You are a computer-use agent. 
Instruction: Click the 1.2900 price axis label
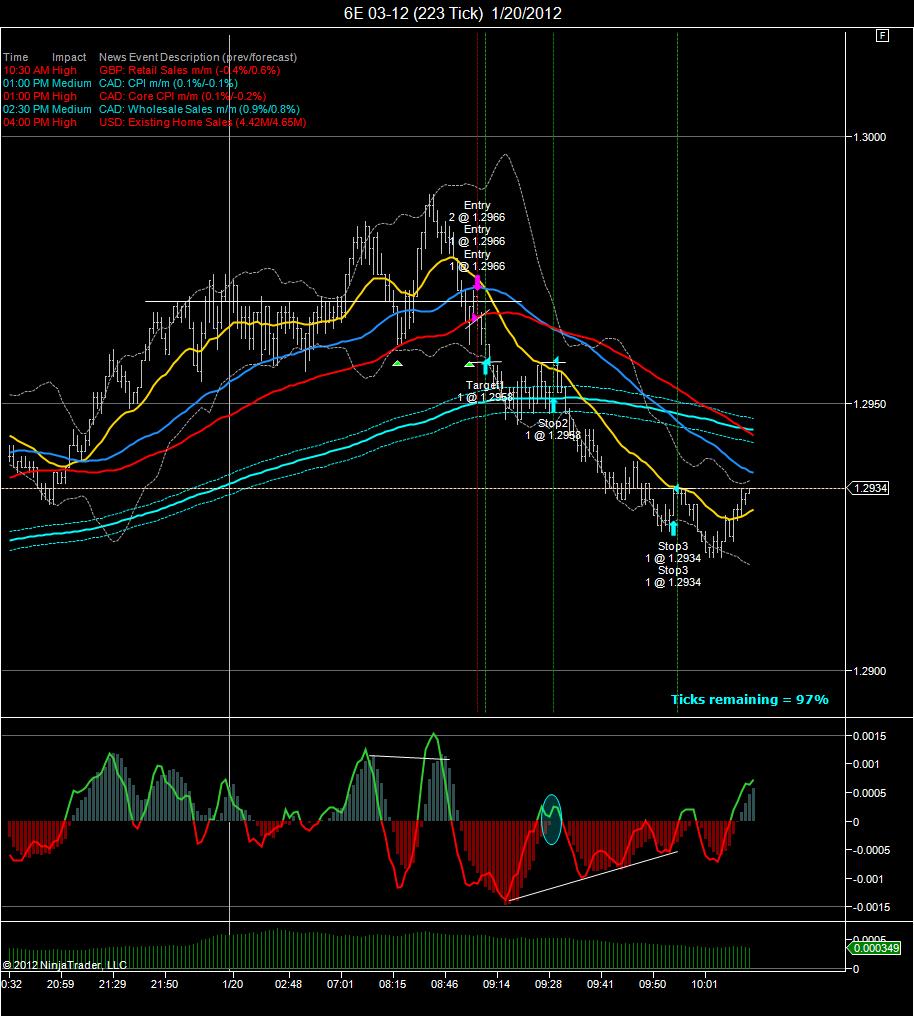pyautogui.click(x=869, y=671)
